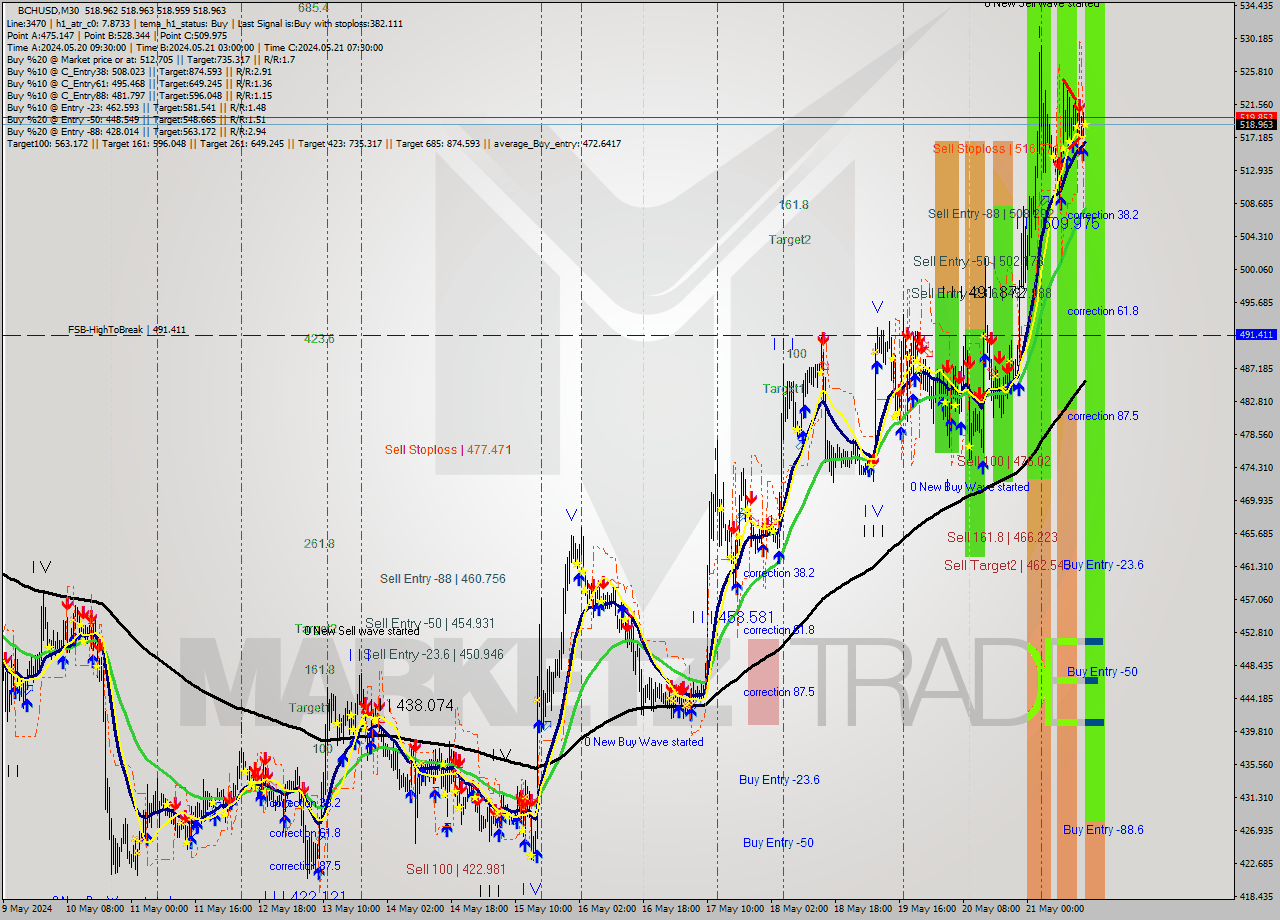Select the 508.685 price axis value

coord(1256,204)
